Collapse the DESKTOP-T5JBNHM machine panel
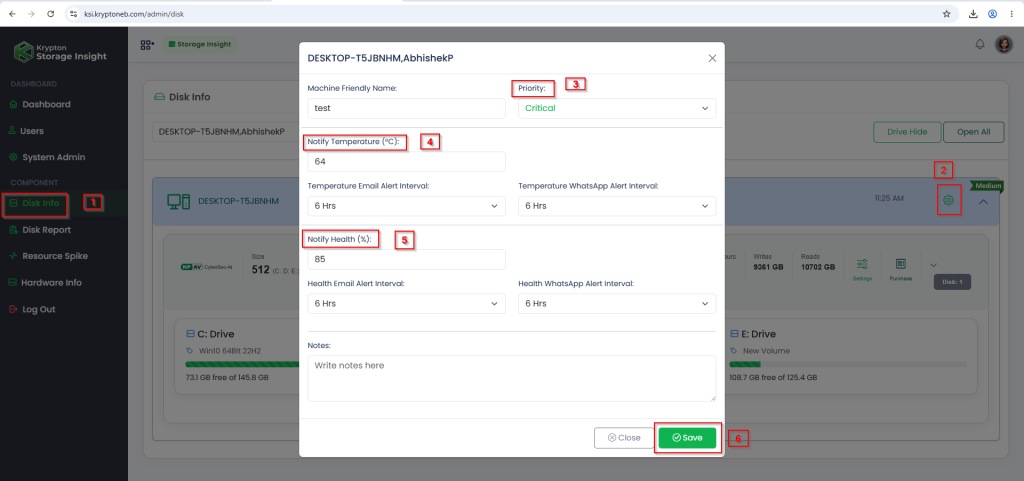 pyautogui.click(x=984, y=202)
